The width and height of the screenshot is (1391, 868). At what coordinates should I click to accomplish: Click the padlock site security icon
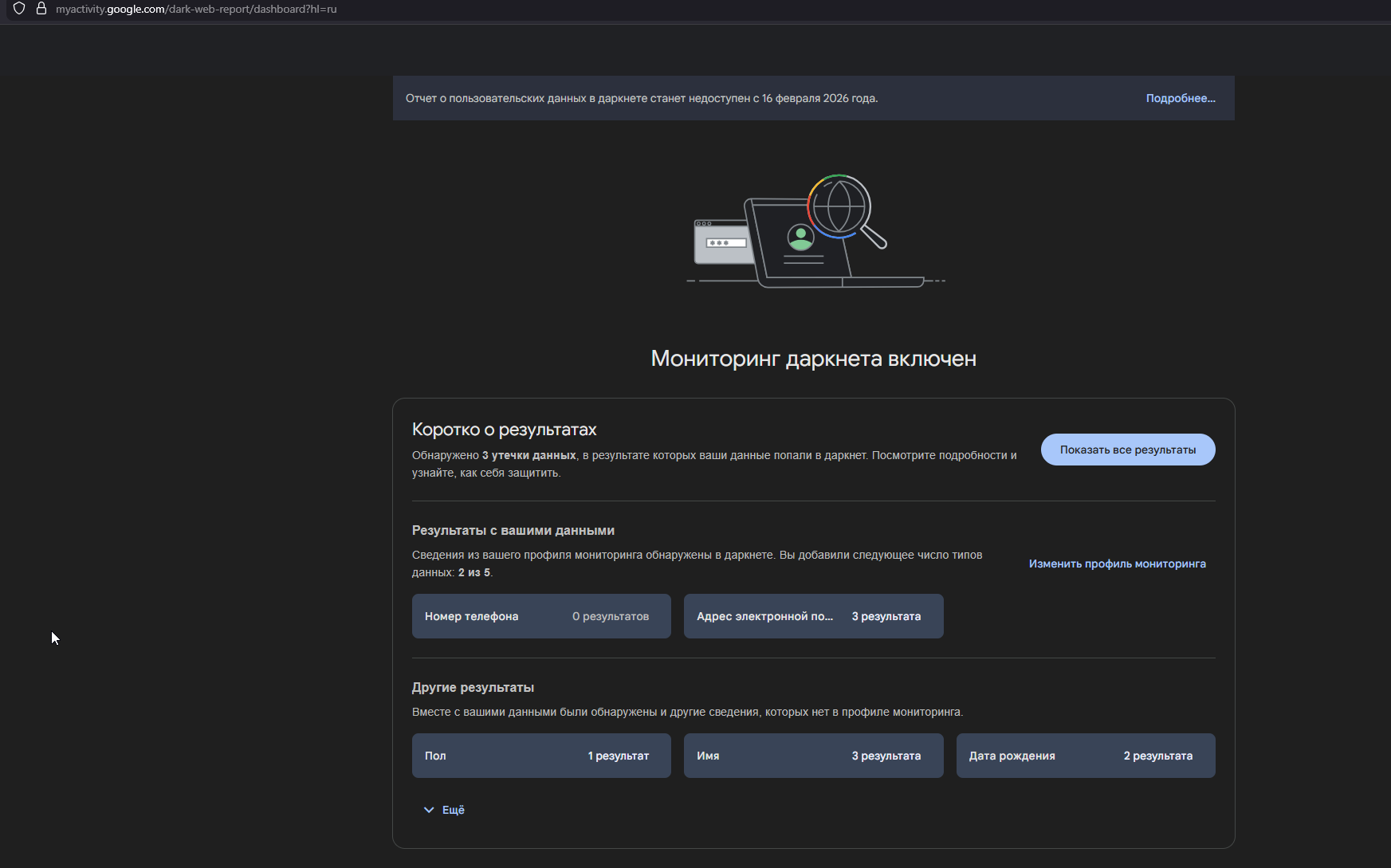41,9
